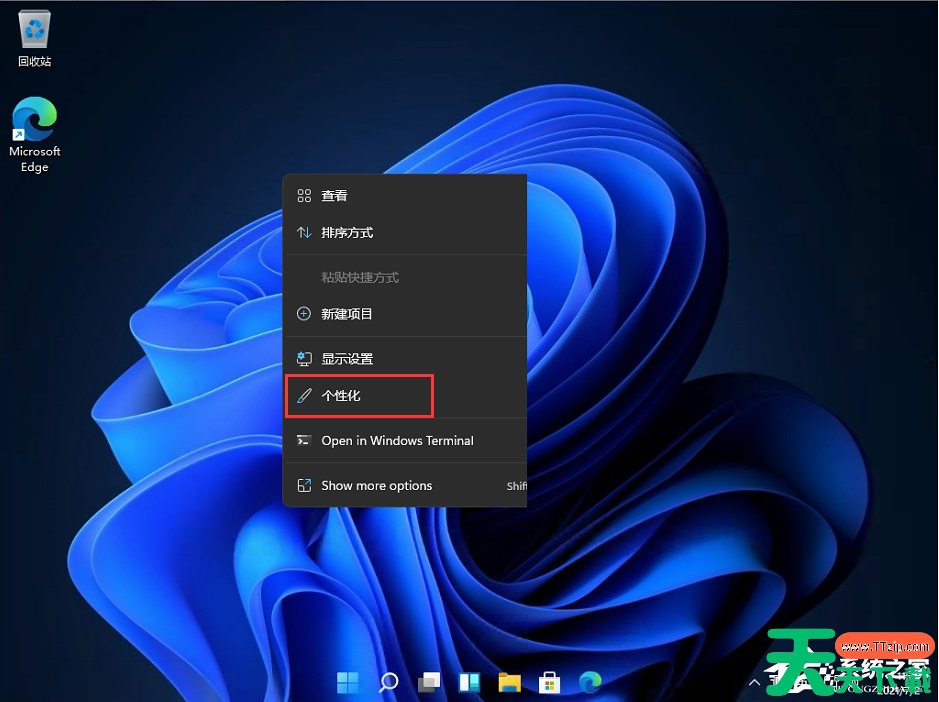The width and height of the screenshot is (939, 702).
Task: Open Microsoft Edge from the taskbar
Action: pyautogui.click(x=589, y=682)
